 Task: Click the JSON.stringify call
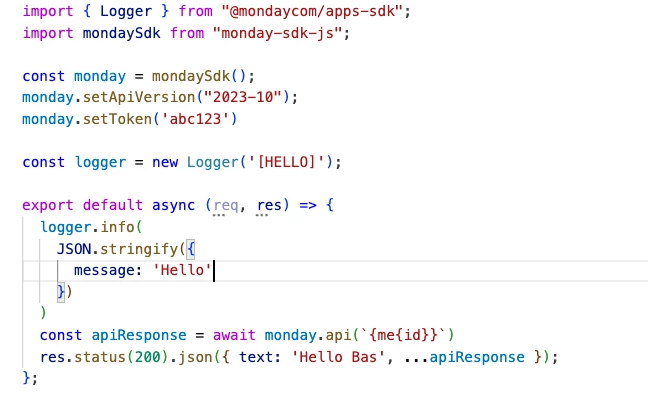(117, 249)
